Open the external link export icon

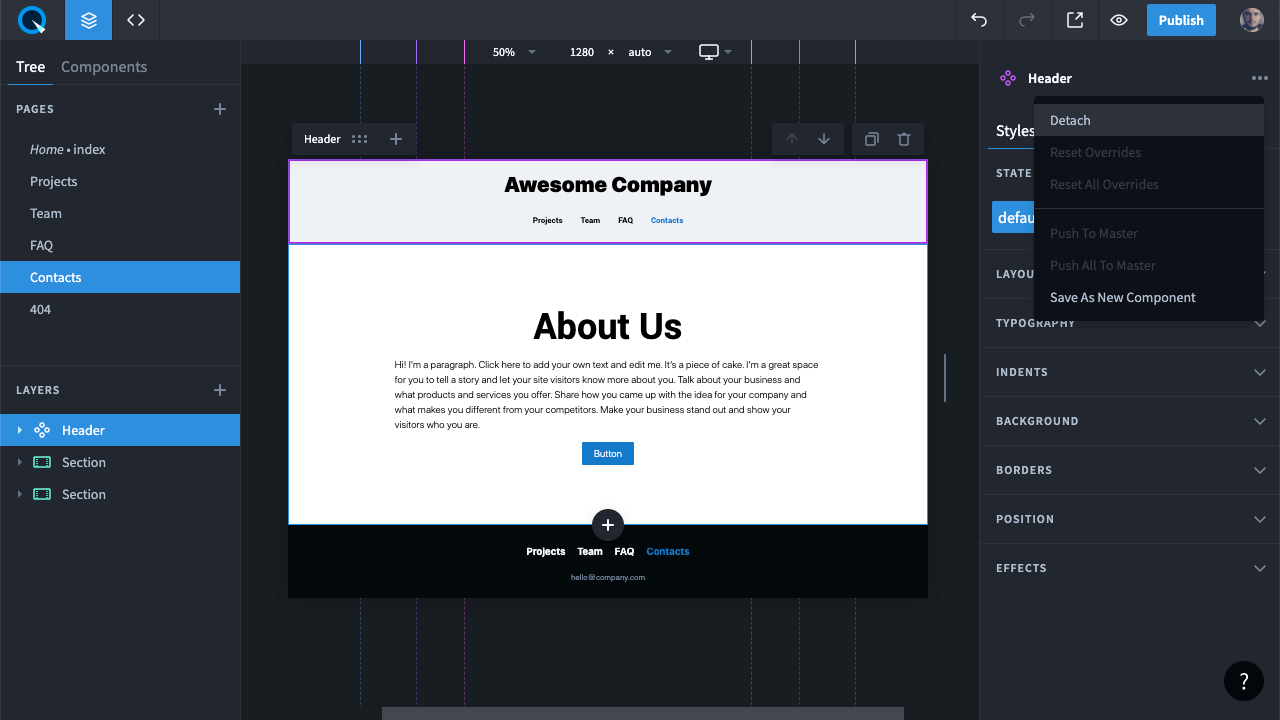coord(1075,20)
